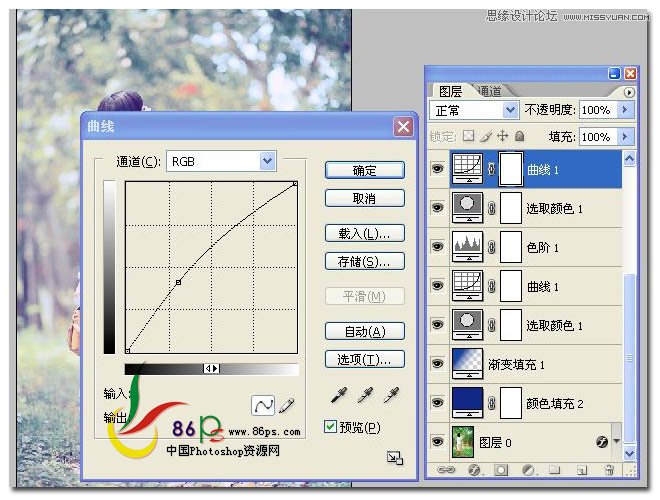Toggle visibility of 颜色填充 2 layer
Image resolution: width=660 pixels, height=500 pixels.
coord(438,403)
